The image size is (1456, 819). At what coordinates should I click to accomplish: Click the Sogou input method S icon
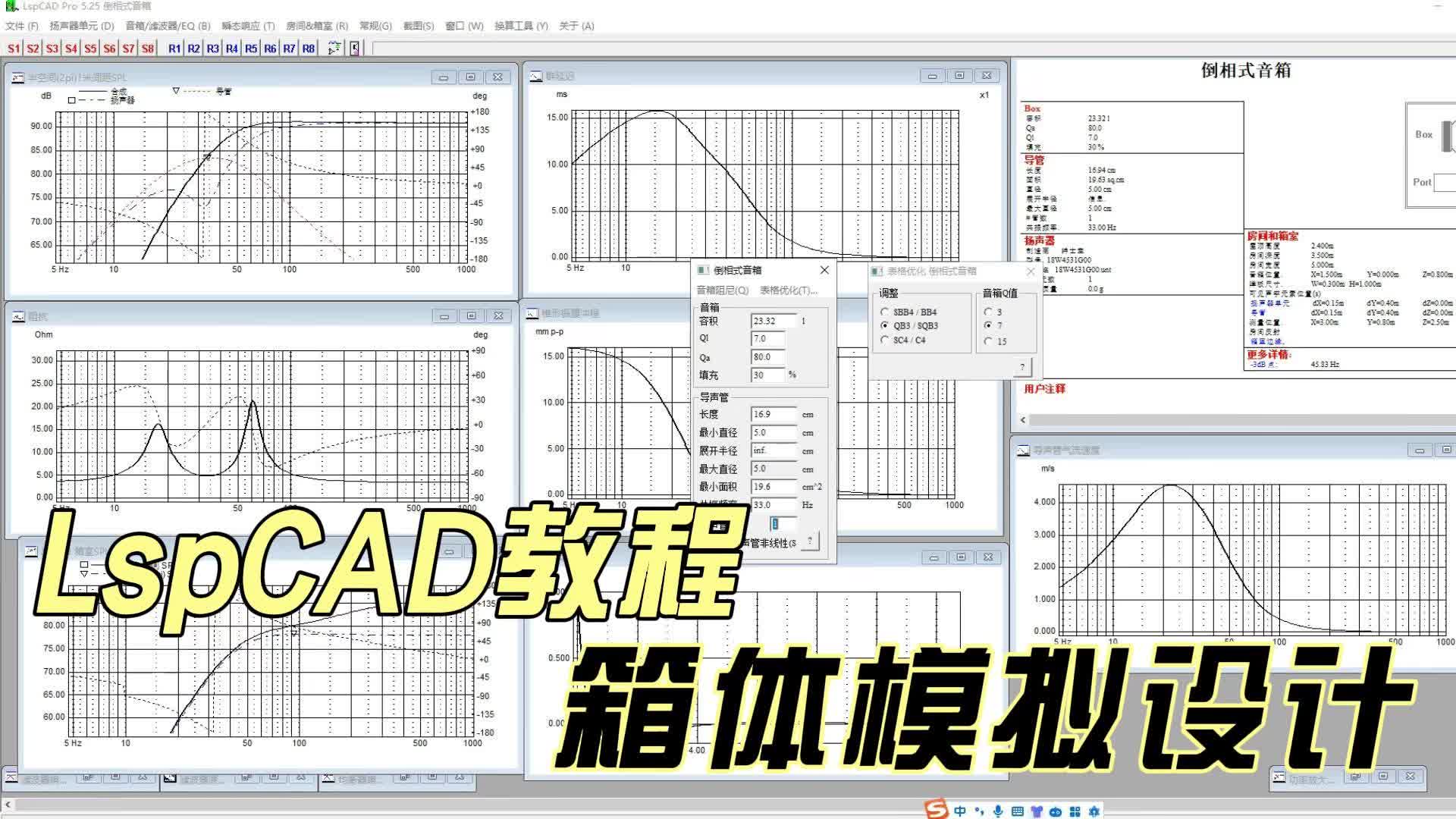click(x=937, y=810)
